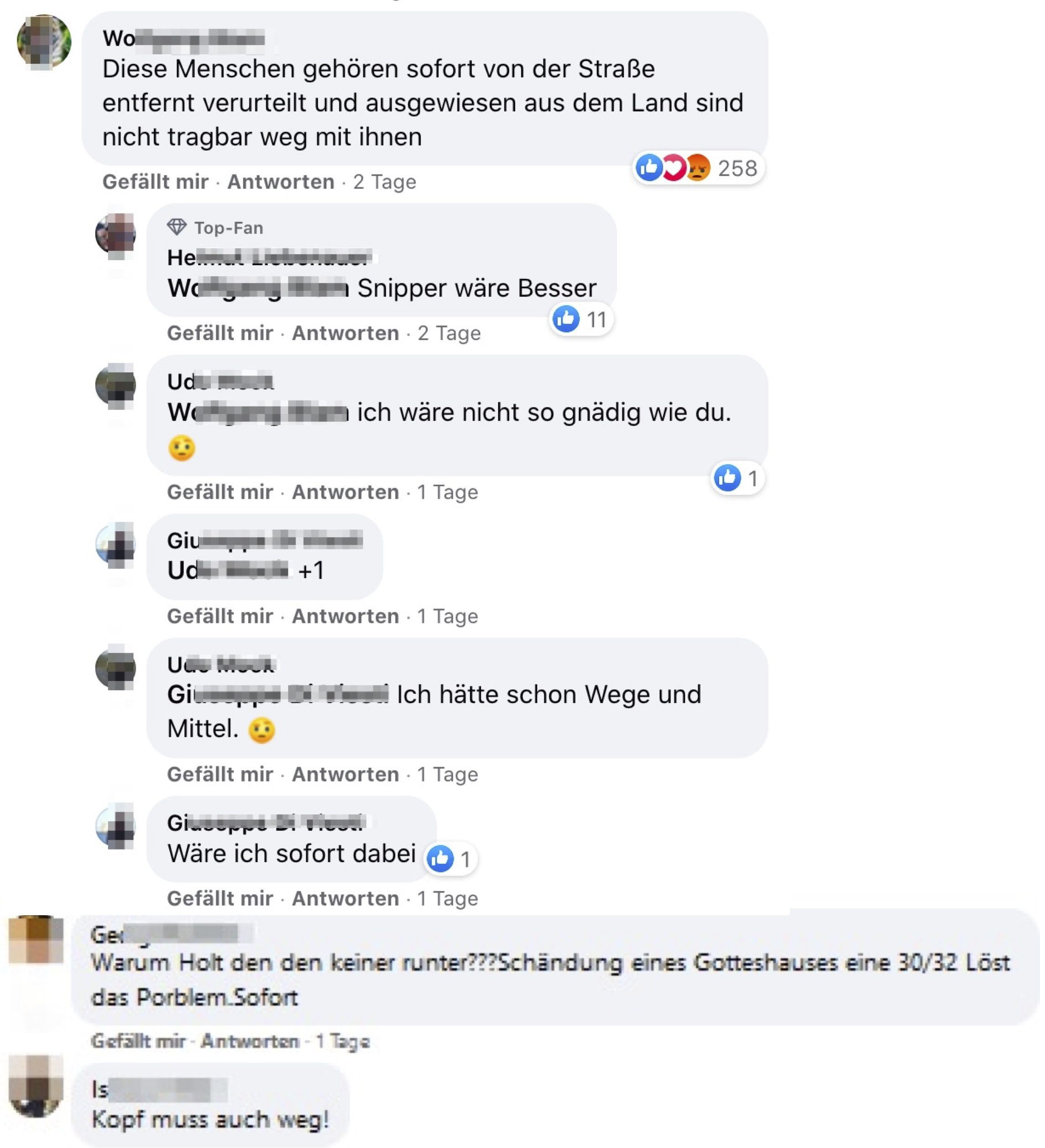The height and width of the screenshot is (1148, 1045).
Task: Click 'Gefällt mir' under the '+1' reply
Action: [x=219, y=616]
